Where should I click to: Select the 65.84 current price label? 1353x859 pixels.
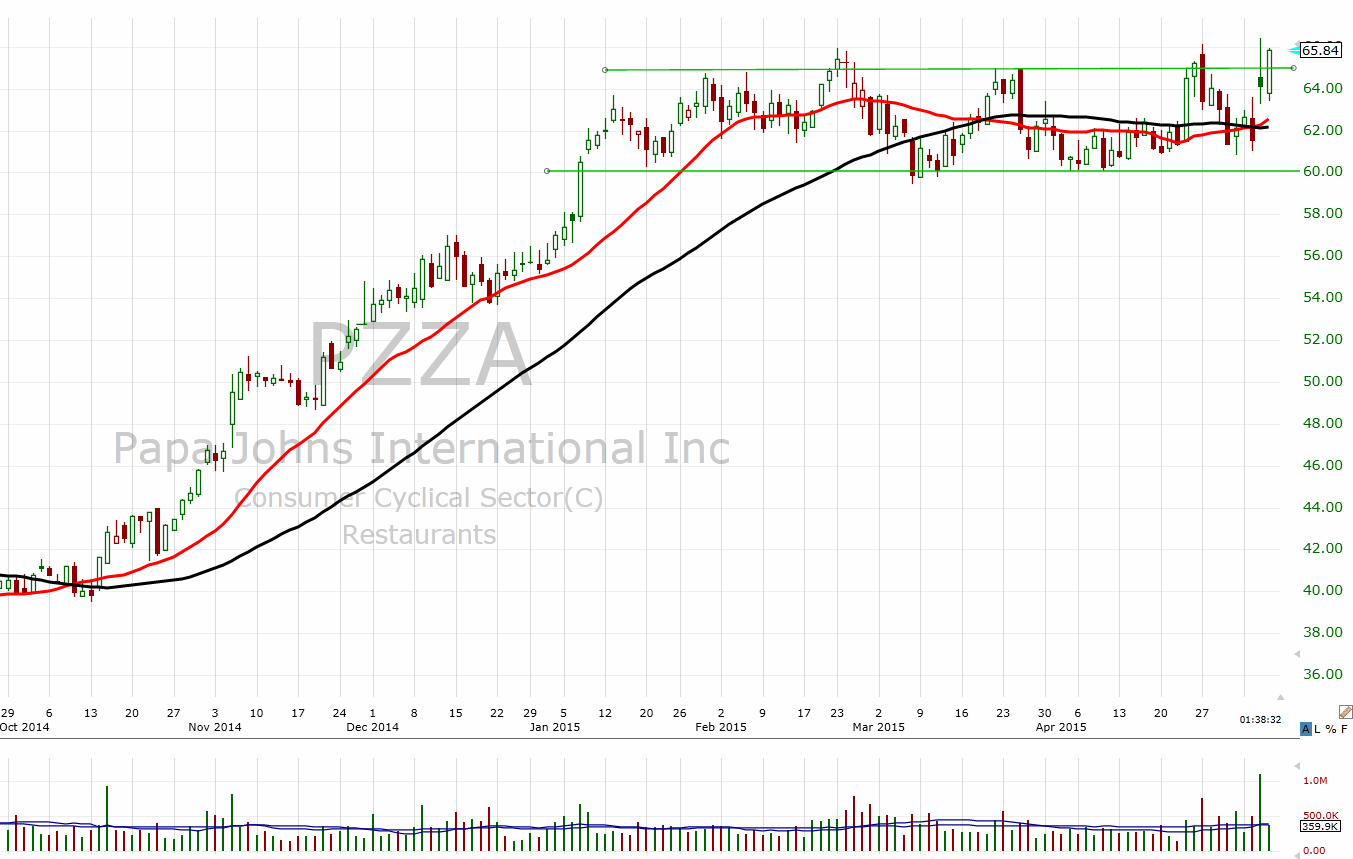(x=1322, y=50)
